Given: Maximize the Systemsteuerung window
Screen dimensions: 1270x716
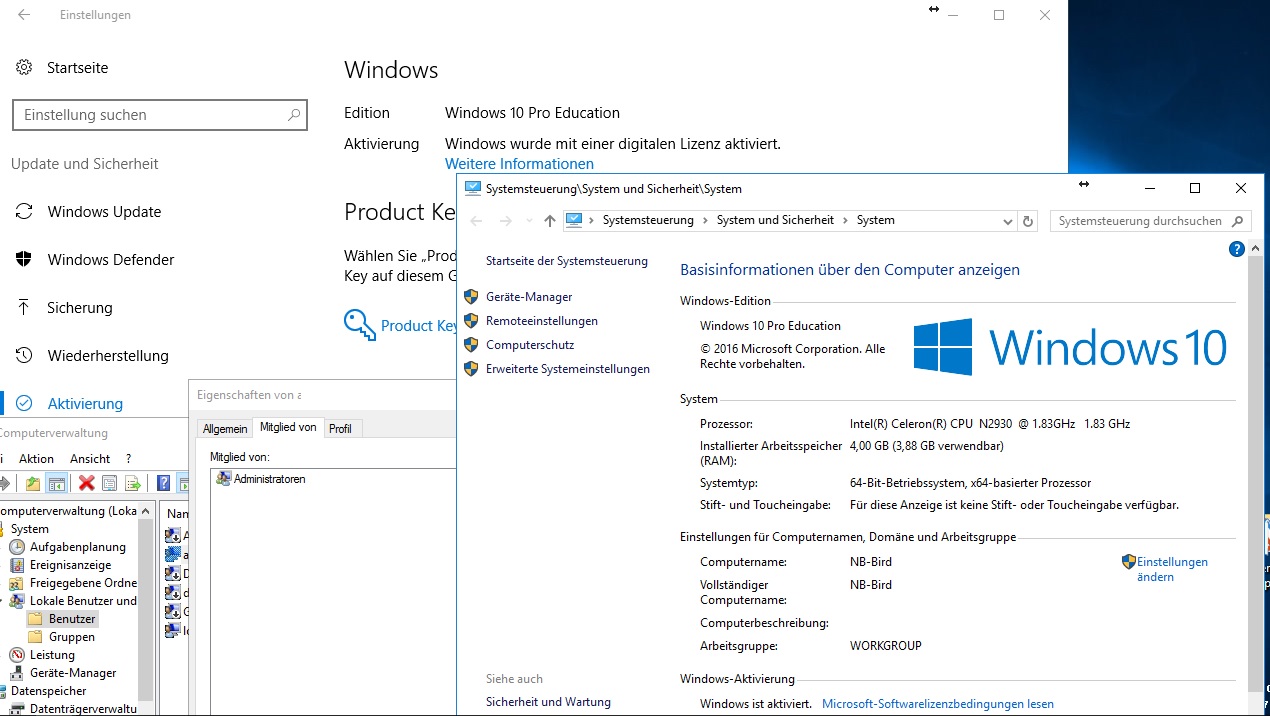Looking at the screenshot, I should [x=1195, y=188].
